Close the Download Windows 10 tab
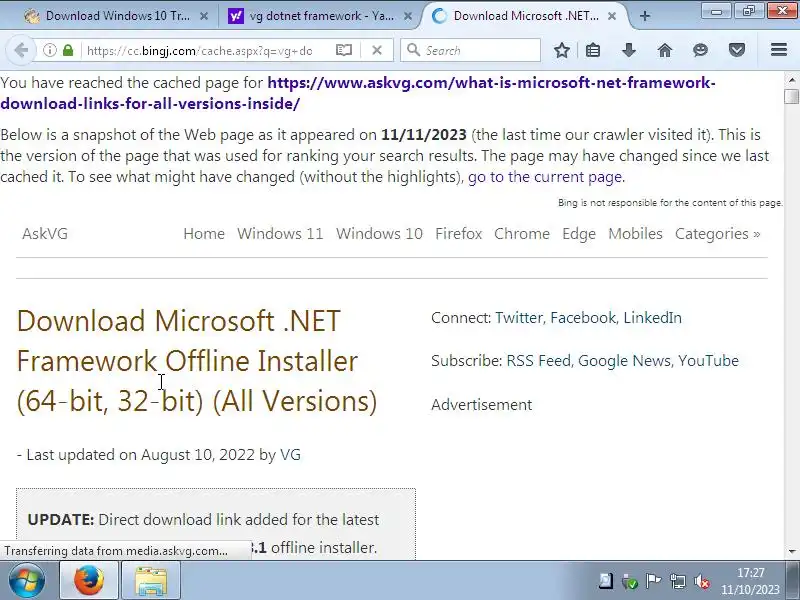 [204, 16]
